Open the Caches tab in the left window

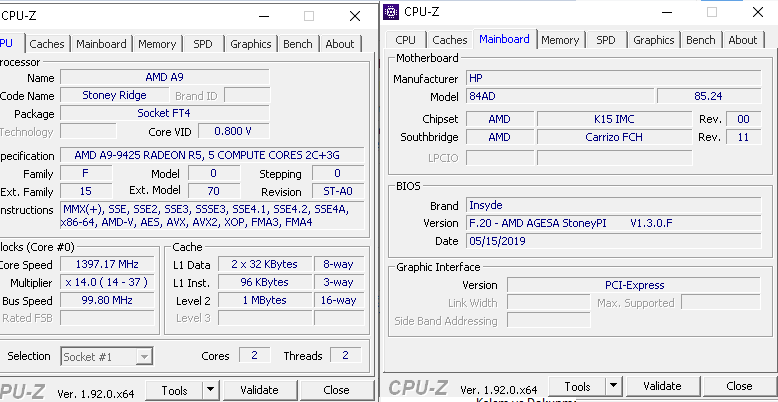pyautogui.click(x=47, y=44)
